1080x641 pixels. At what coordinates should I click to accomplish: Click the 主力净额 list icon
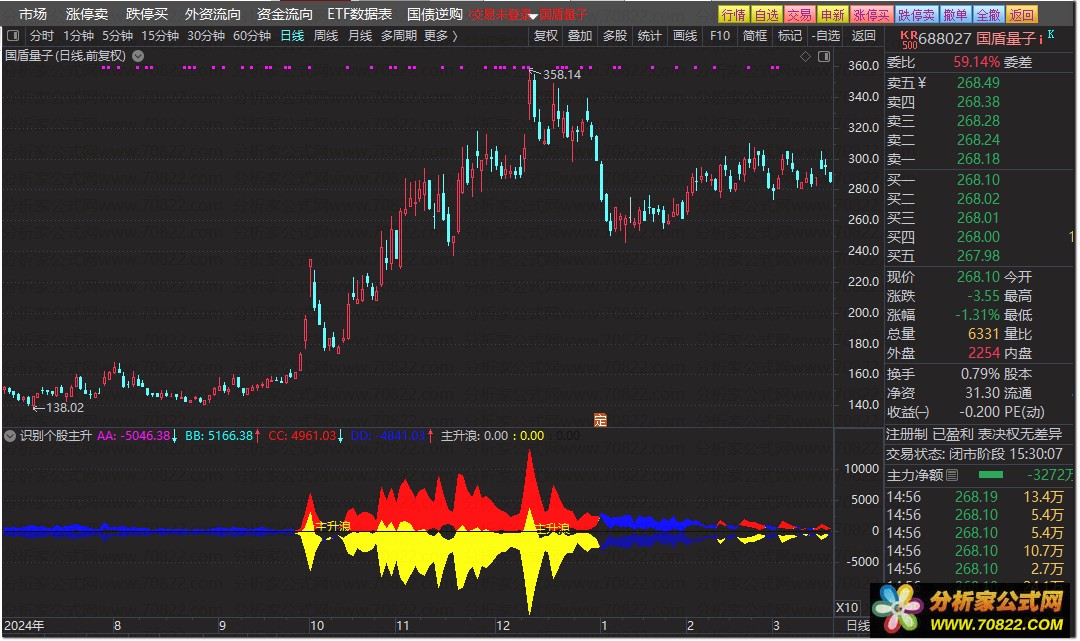pyautogui.click(x=952, y=475)
